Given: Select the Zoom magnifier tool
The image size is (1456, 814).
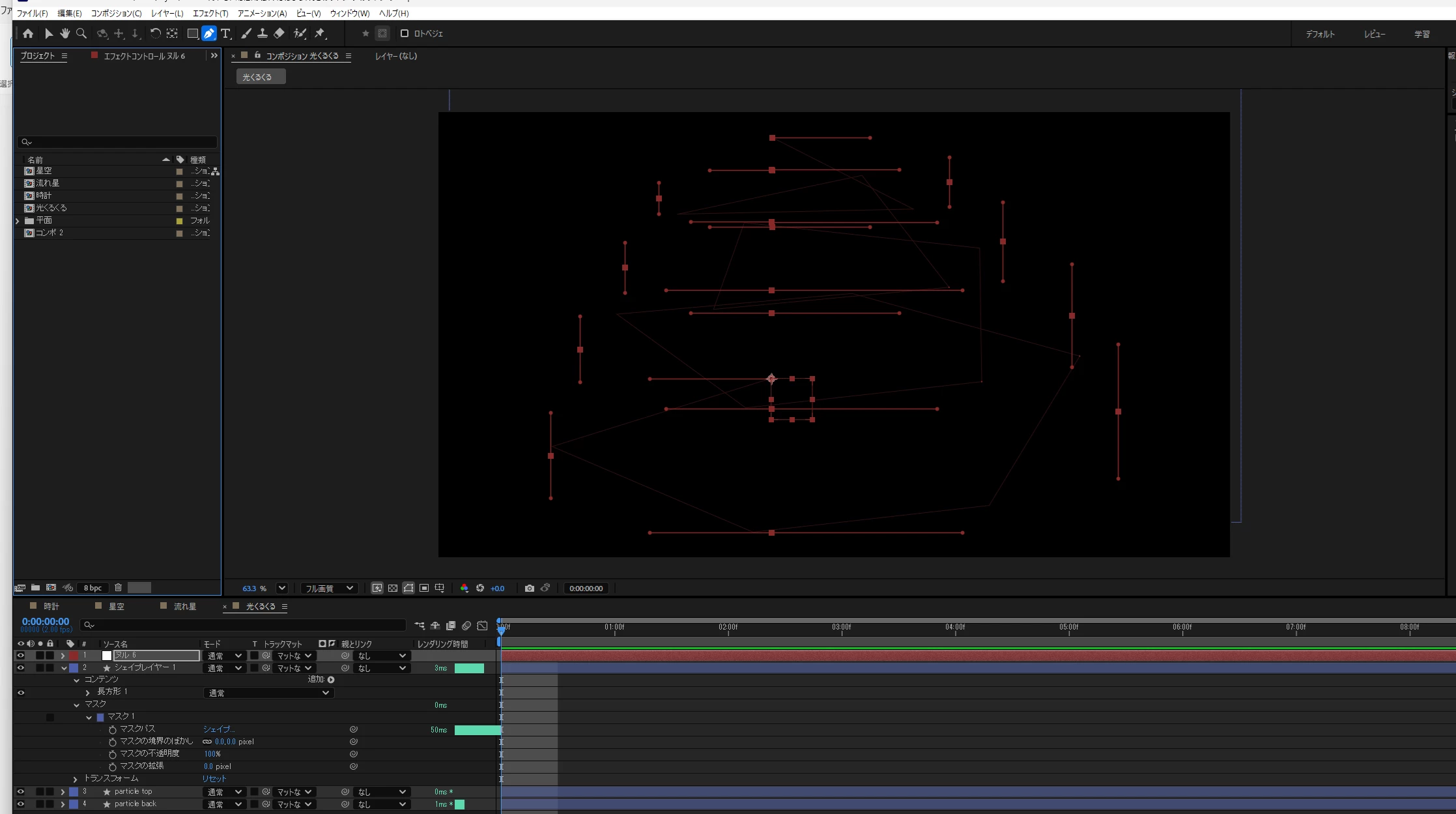Looking at the screenshot, I should [81, 33].
